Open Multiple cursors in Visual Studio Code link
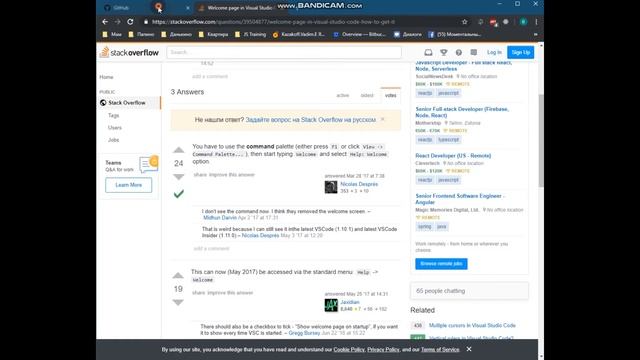Image resolution: width=640 pixels, height=360 pixels. pos(472,325)
